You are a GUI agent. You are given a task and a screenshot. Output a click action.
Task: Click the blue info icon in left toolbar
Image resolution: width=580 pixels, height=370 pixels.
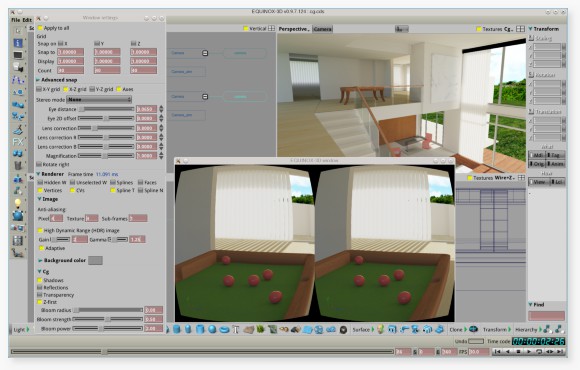coord(18,43)
